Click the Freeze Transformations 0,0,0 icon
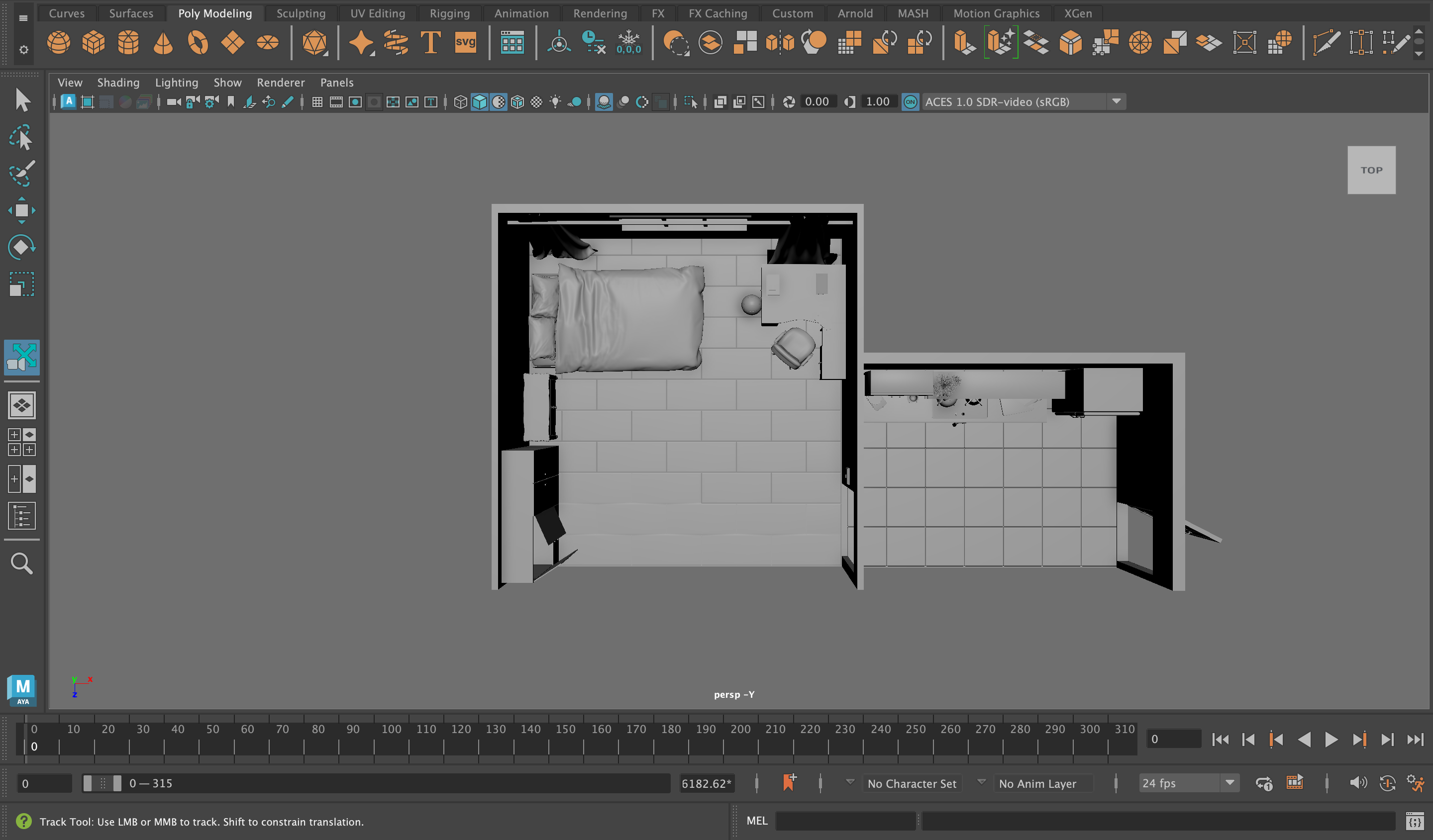This screenshot has height=840, width=1433. (x=628, y=43)
